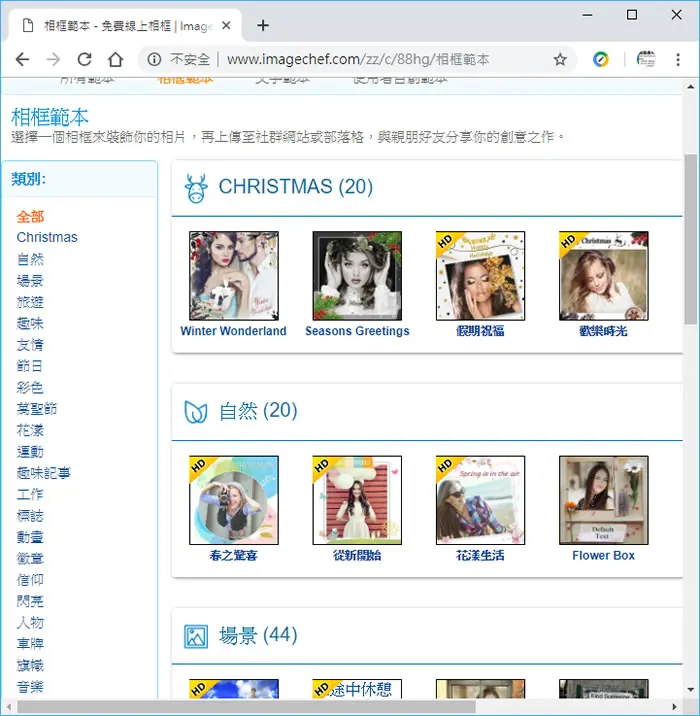The height and width of the screenshot is (716, 700).
Task: Click the address bar URL field
Action: coord(358,59)
